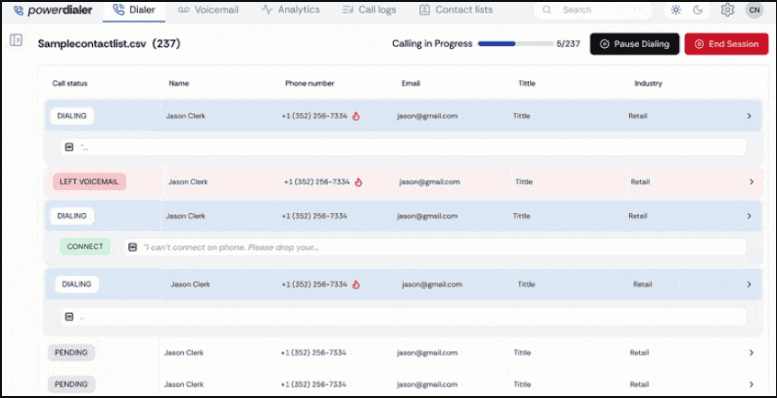Toggle the sidebar panel icon
Image resolution: width=777 pixels, height=398 pixels.
coord(16,40)
